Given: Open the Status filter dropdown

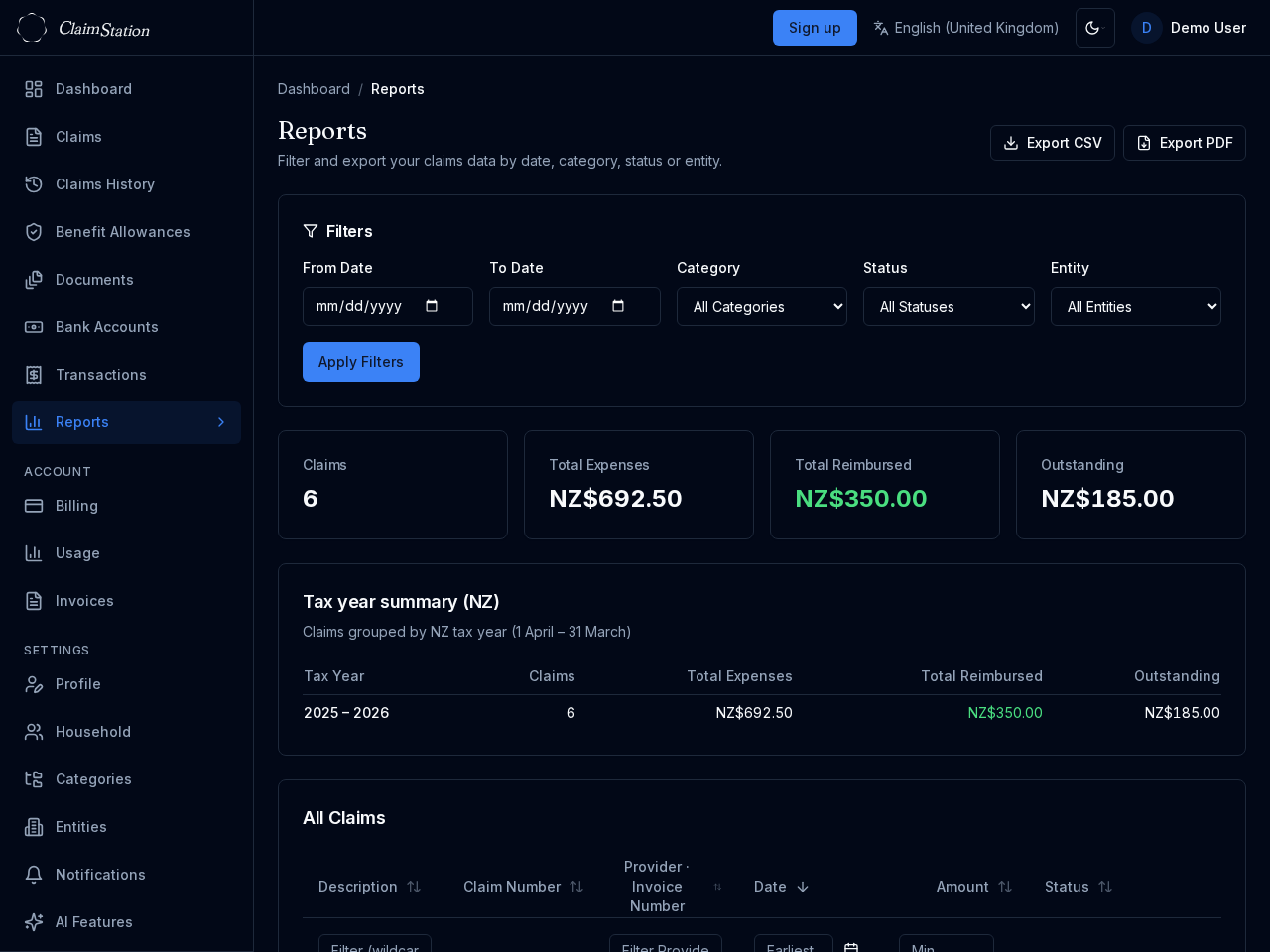Looking at the screenshot, I should tap(948, 306).
